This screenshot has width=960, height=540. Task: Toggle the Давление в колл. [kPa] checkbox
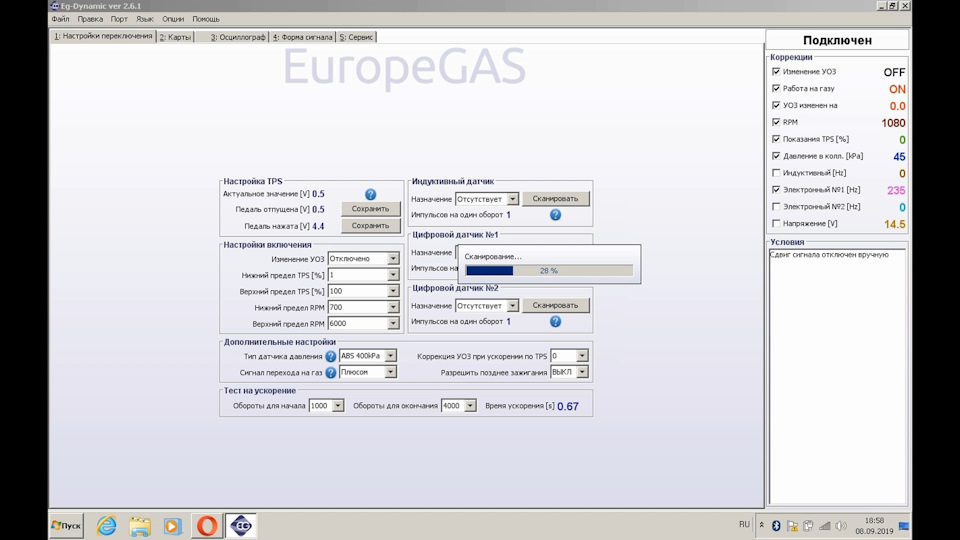coord(776,156)
